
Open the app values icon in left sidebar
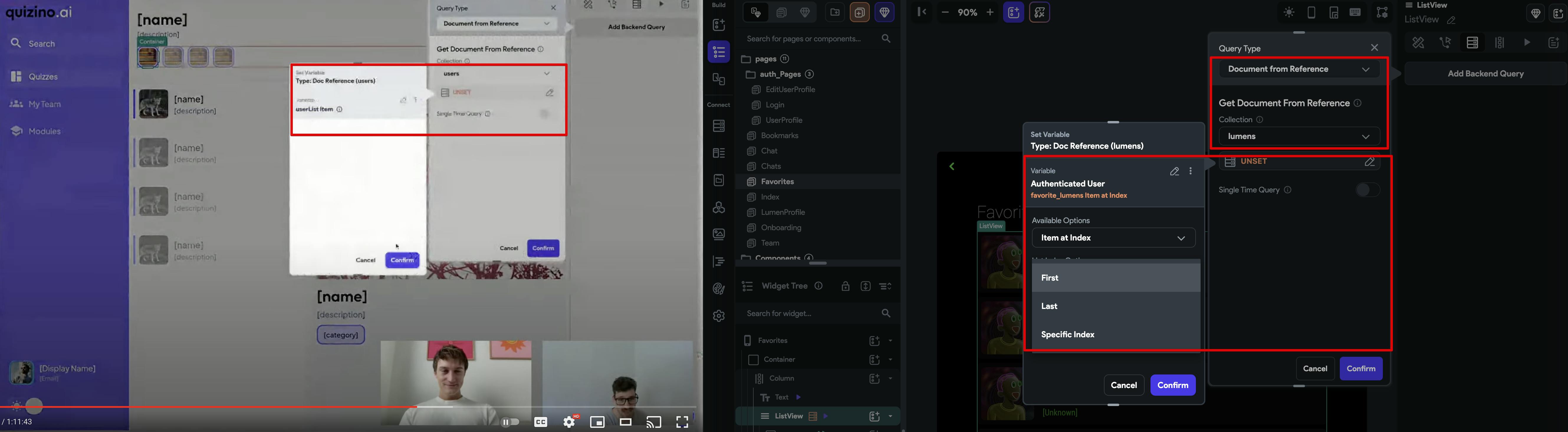(x=719, y=180)
